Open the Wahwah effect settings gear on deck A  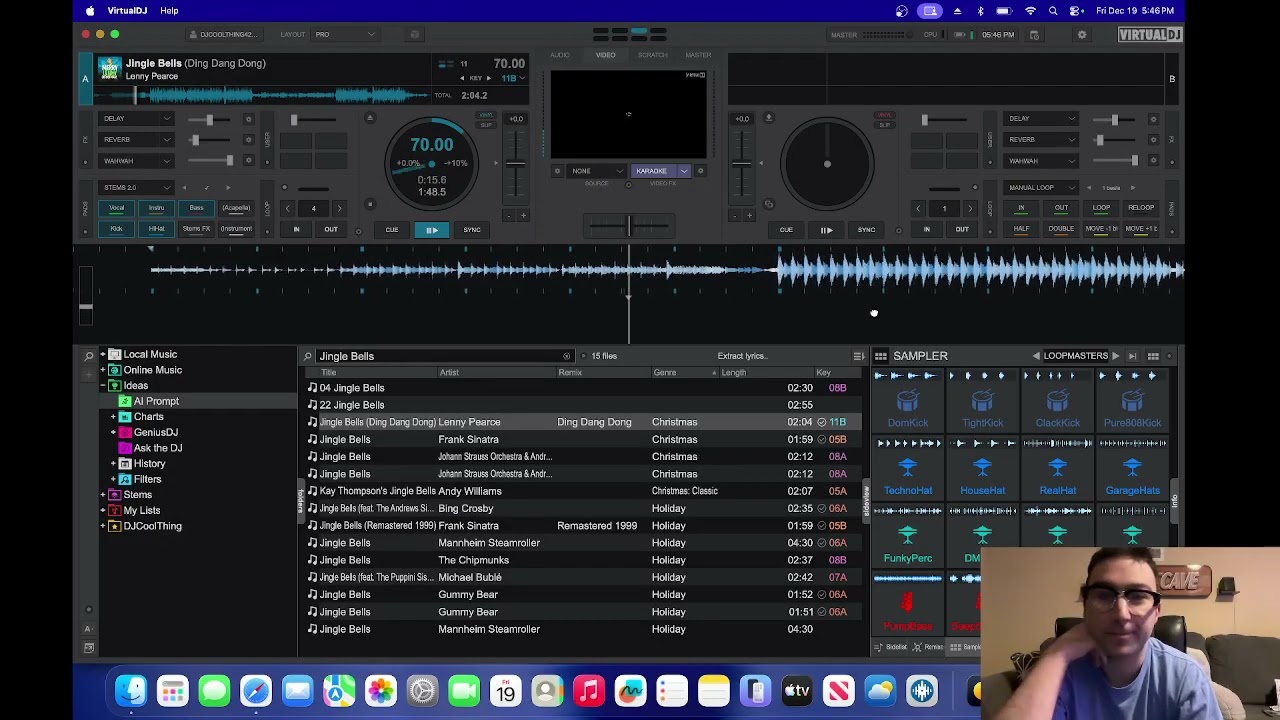click(x=248, y=161)
